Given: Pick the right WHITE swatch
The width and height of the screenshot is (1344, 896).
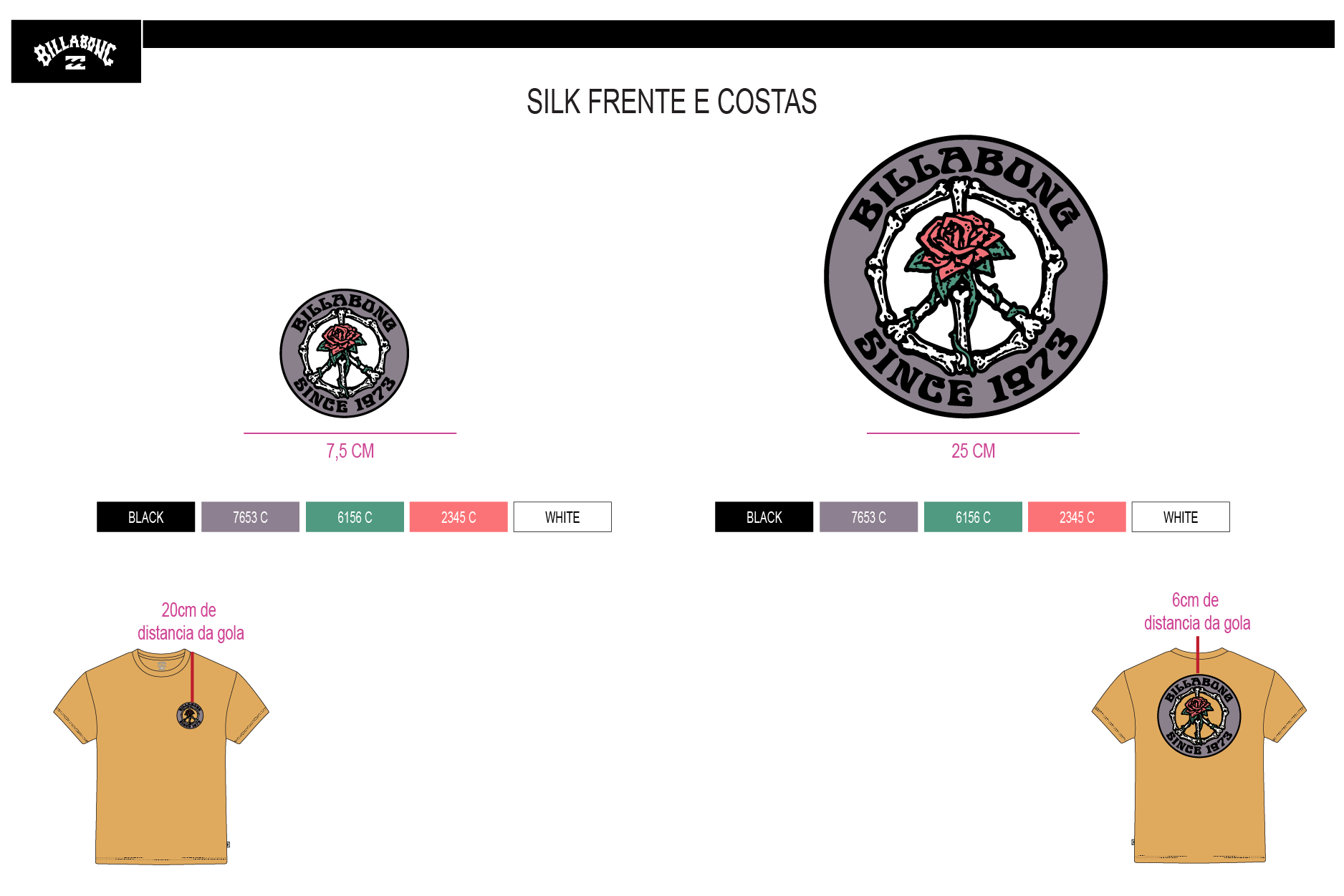Looking at the screenshot, I should pos(1181,517).
